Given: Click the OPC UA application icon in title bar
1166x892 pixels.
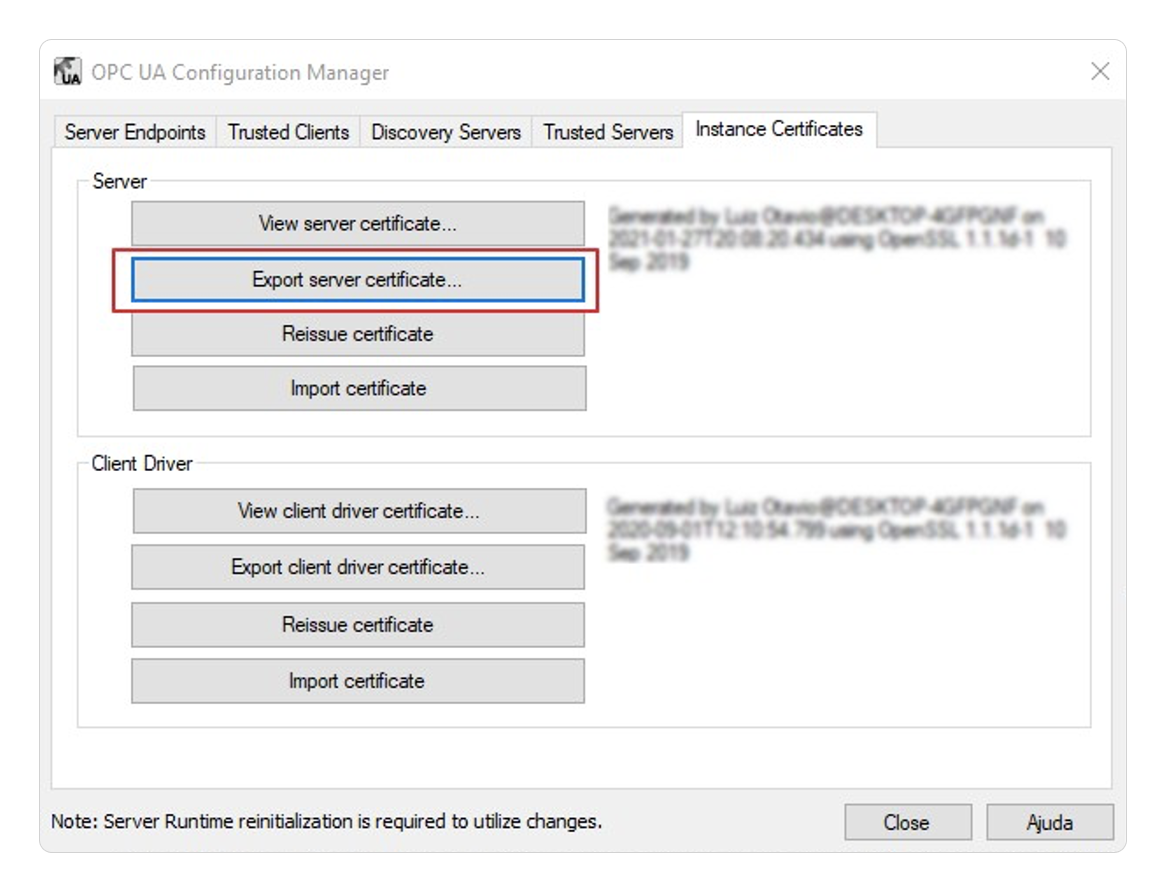Looking at the screenshot, I should tap(68, 72).
